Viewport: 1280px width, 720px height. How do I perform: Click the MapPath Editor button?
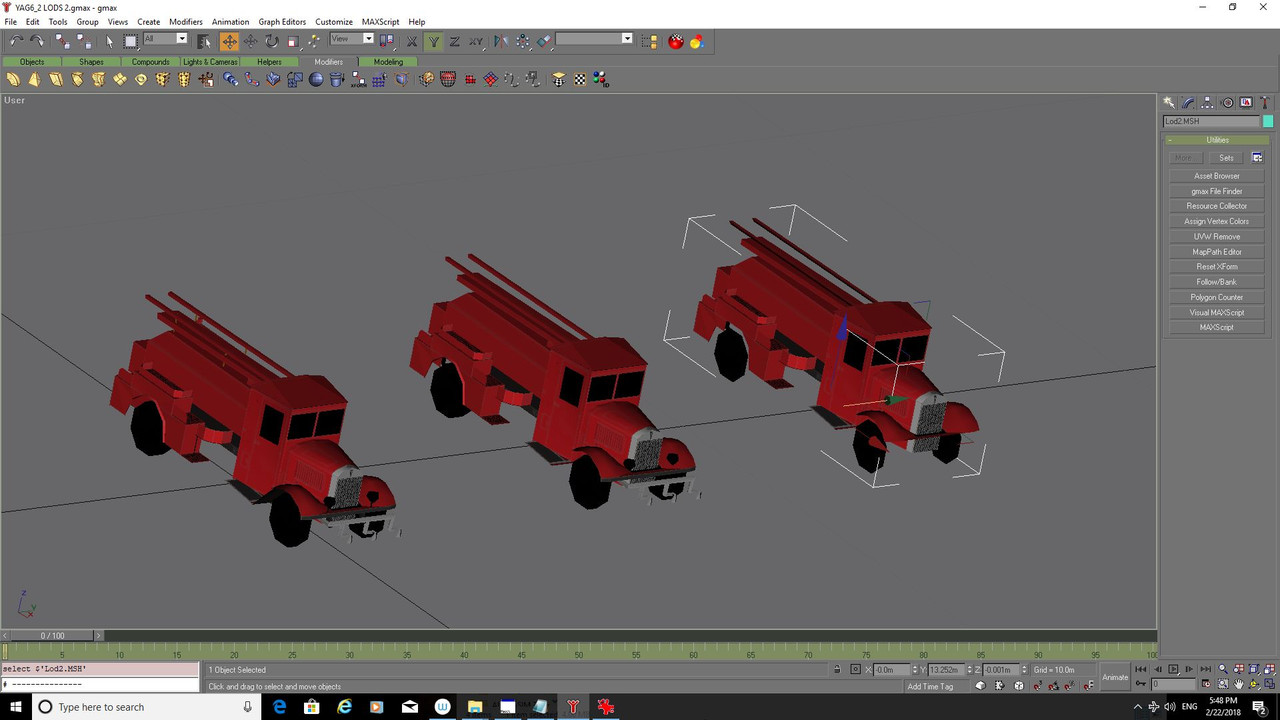point(1217,252)
